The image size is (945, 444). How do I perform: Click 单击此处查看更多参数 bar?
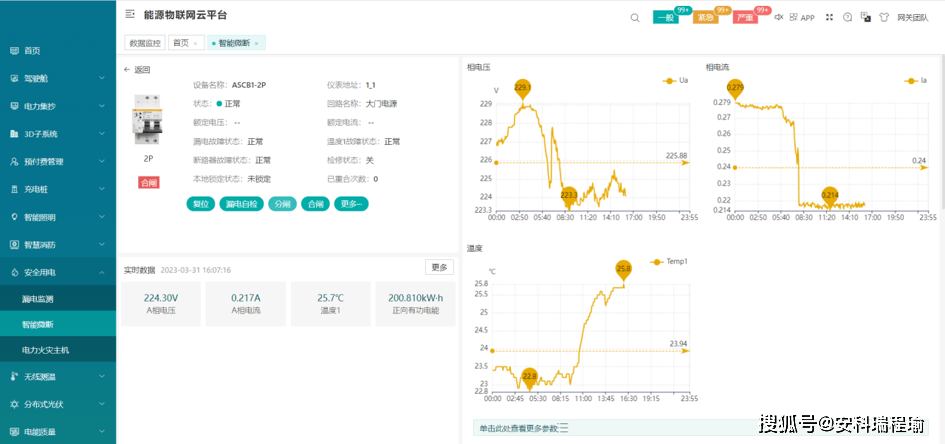[x=700, y=428]
